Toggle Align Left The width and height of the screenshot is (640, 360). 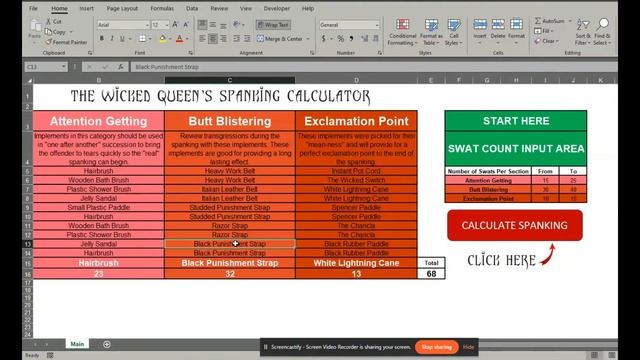click(202, 39)
